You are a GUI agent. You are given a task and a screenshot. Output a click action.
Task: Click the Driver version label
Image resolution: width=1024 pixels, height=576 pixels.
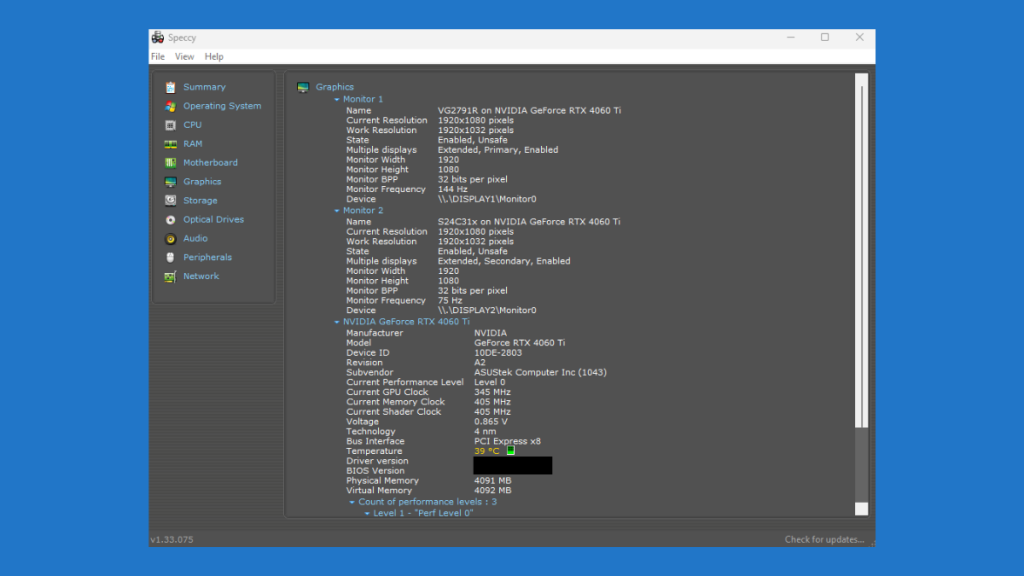pos(377,461)
